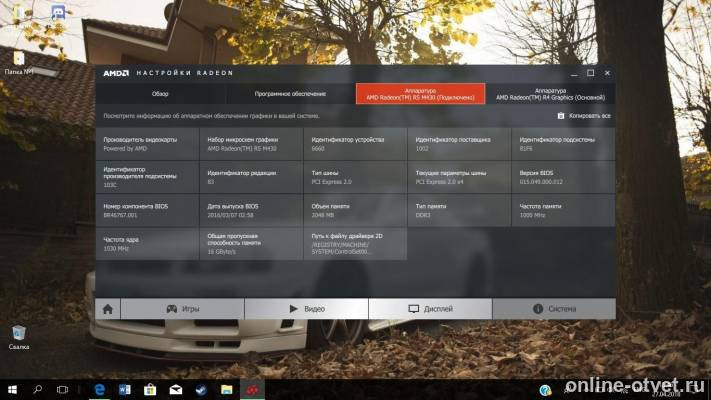Open the Система section

pos(554,309)
